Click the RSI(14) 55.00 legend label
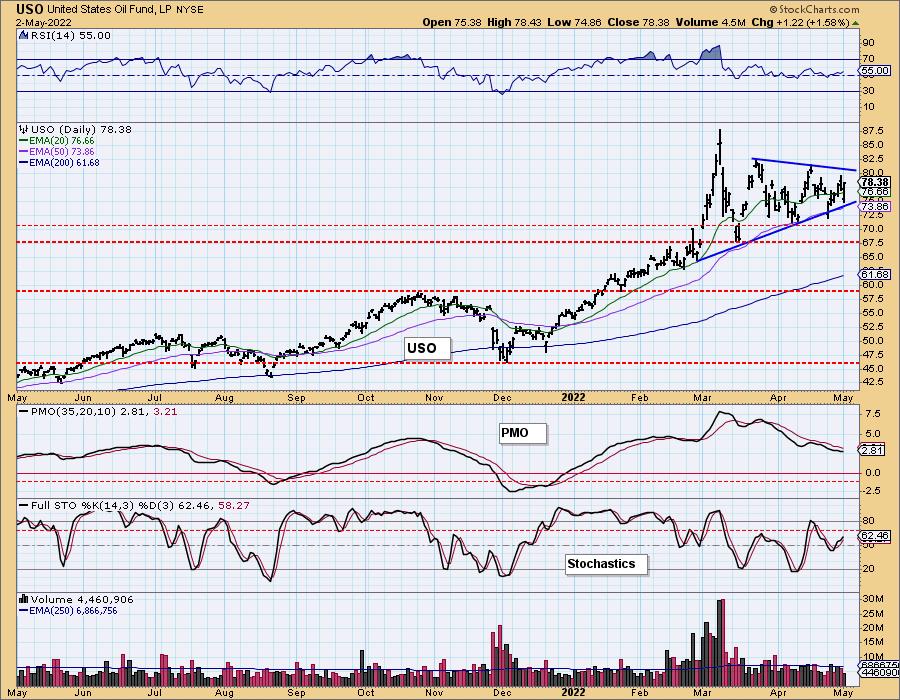This screenshot has height=700, width=900. tap(69, 36)
